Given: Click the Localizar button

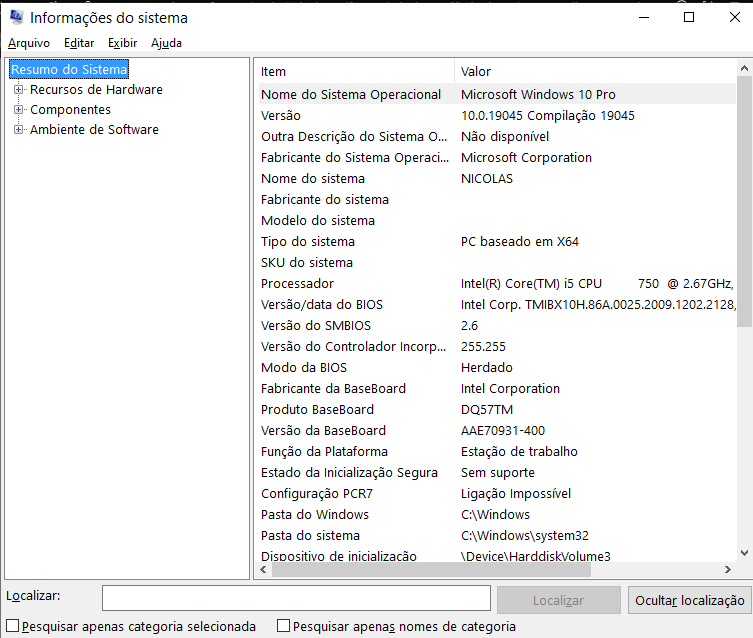Looking at the screenshot, I should [x=559, y=600].
